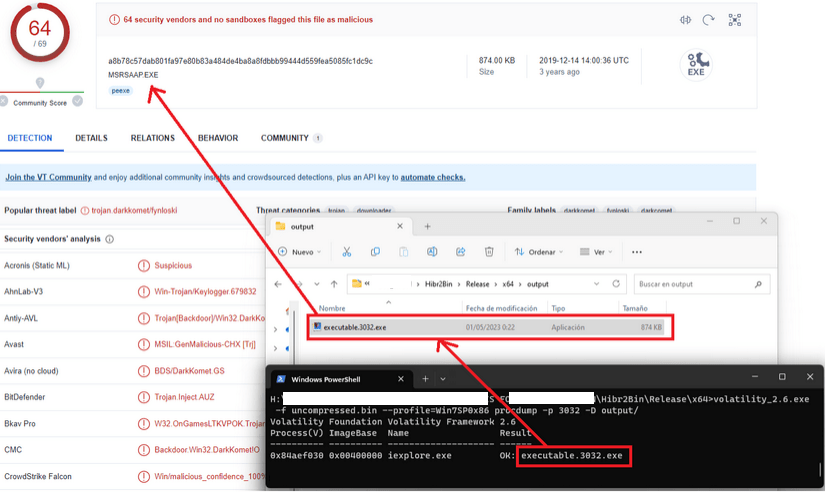This screenshot has width=828, height=492.
Task: Close the output tab in Explorer
Action: tap(400, 226)
